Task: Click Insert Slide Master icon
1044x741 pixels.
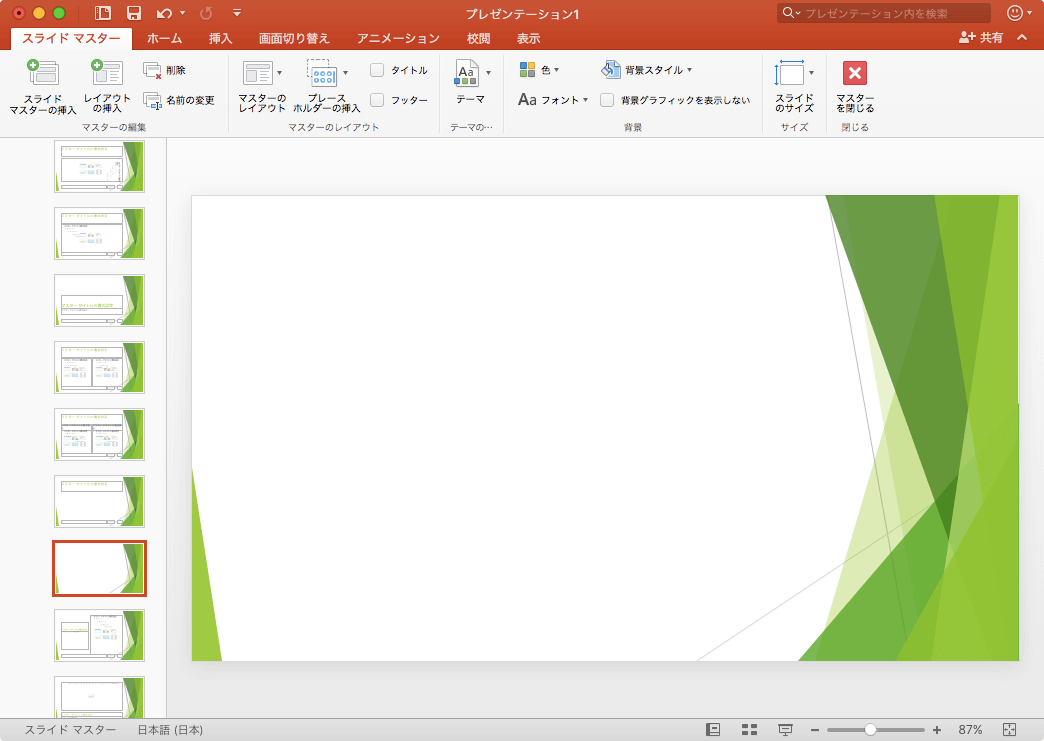Action: click(43, 72)
